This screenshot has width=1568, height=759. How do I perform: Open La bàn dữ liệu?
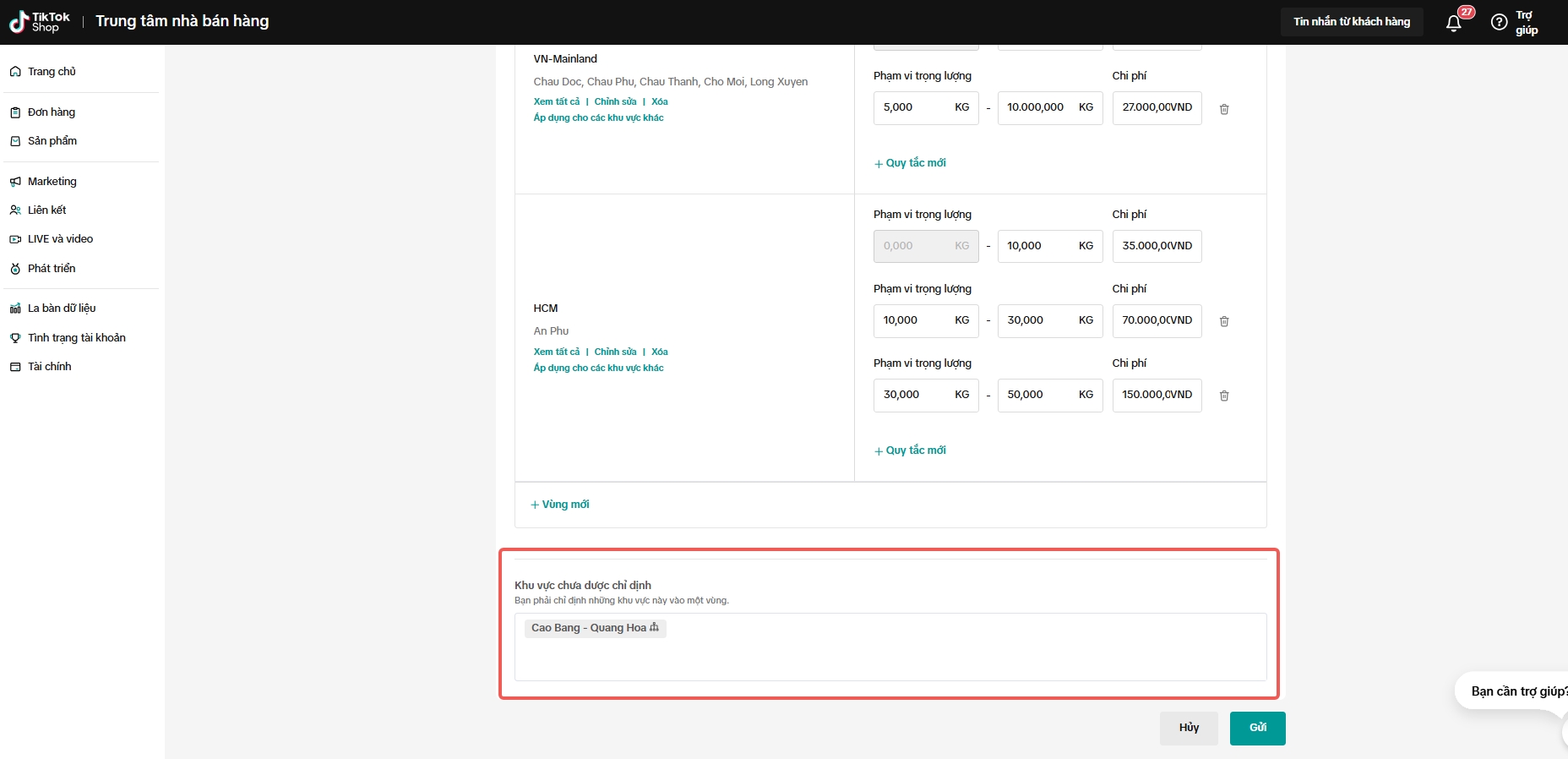(x=61, y=309)
